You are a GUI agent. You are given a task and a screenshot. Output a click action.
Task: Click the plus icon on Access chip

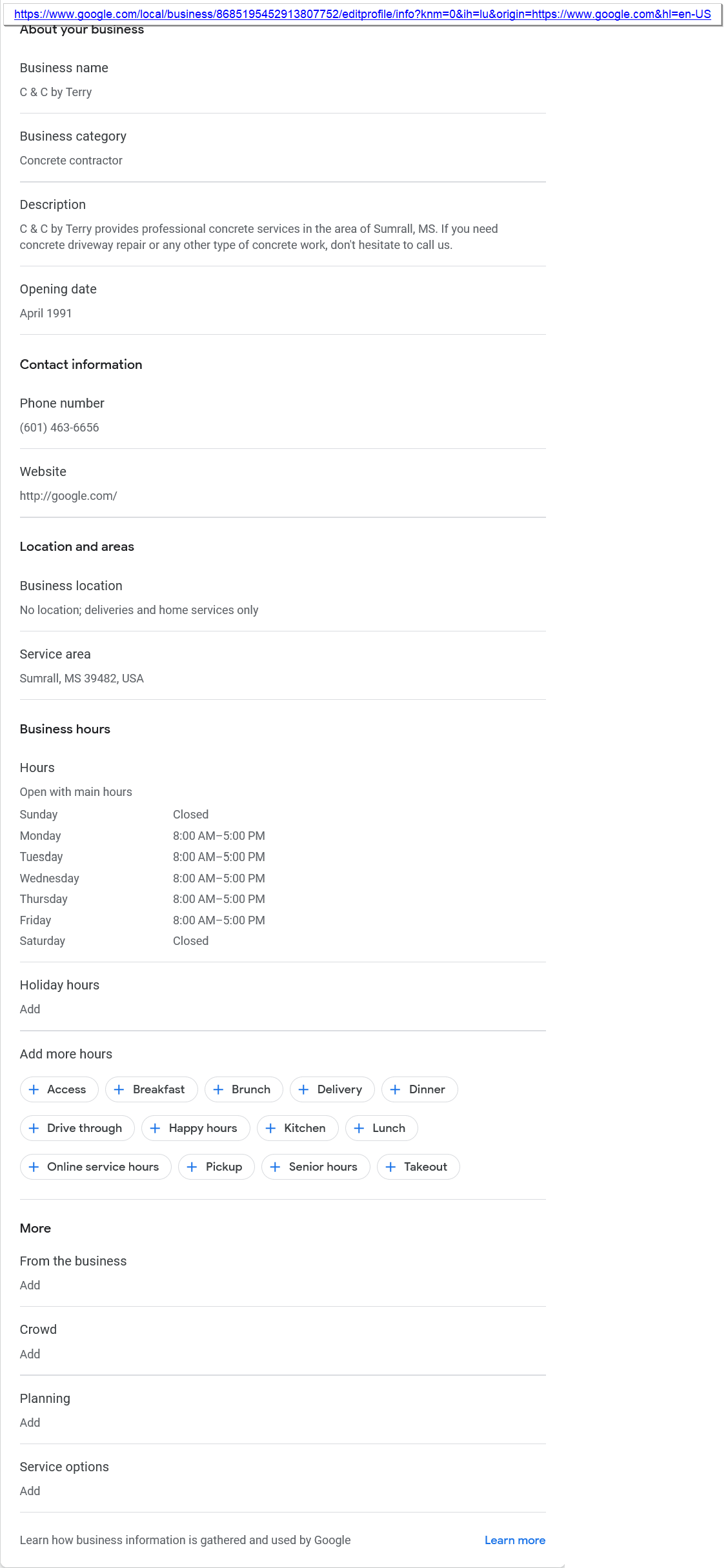[x=34, y=1089]
